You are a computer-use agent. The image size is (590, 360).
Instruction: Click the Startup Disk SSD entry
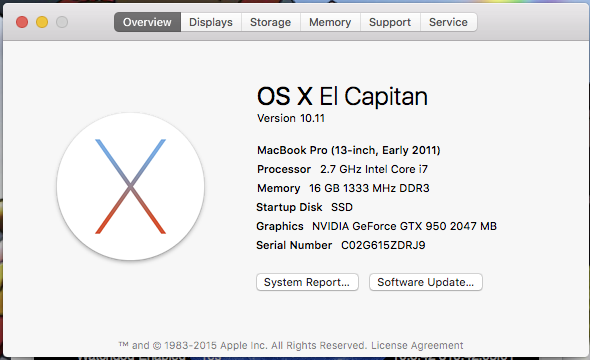tap(304, 207)
